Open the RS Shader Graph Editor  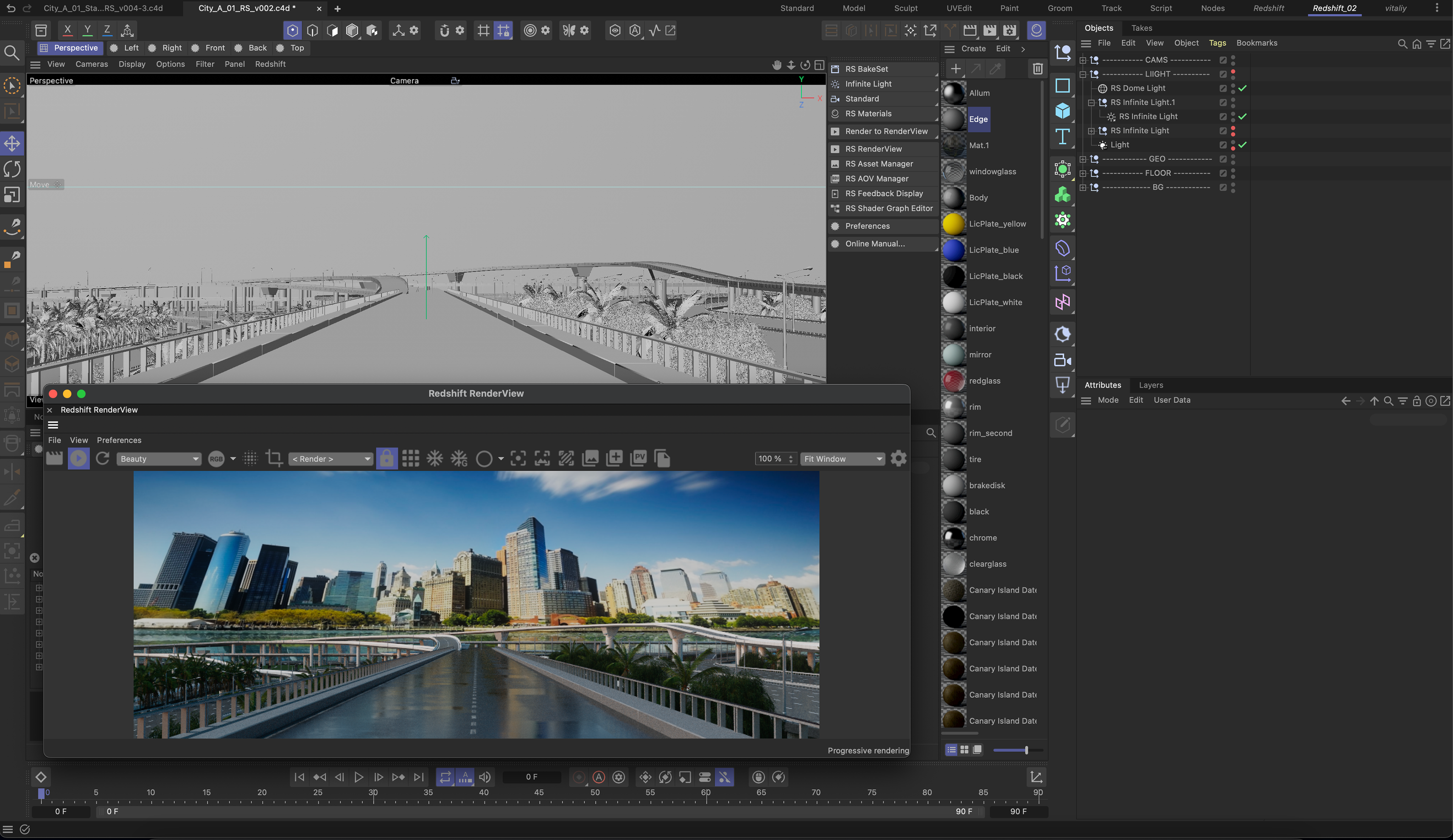[888, 208]
